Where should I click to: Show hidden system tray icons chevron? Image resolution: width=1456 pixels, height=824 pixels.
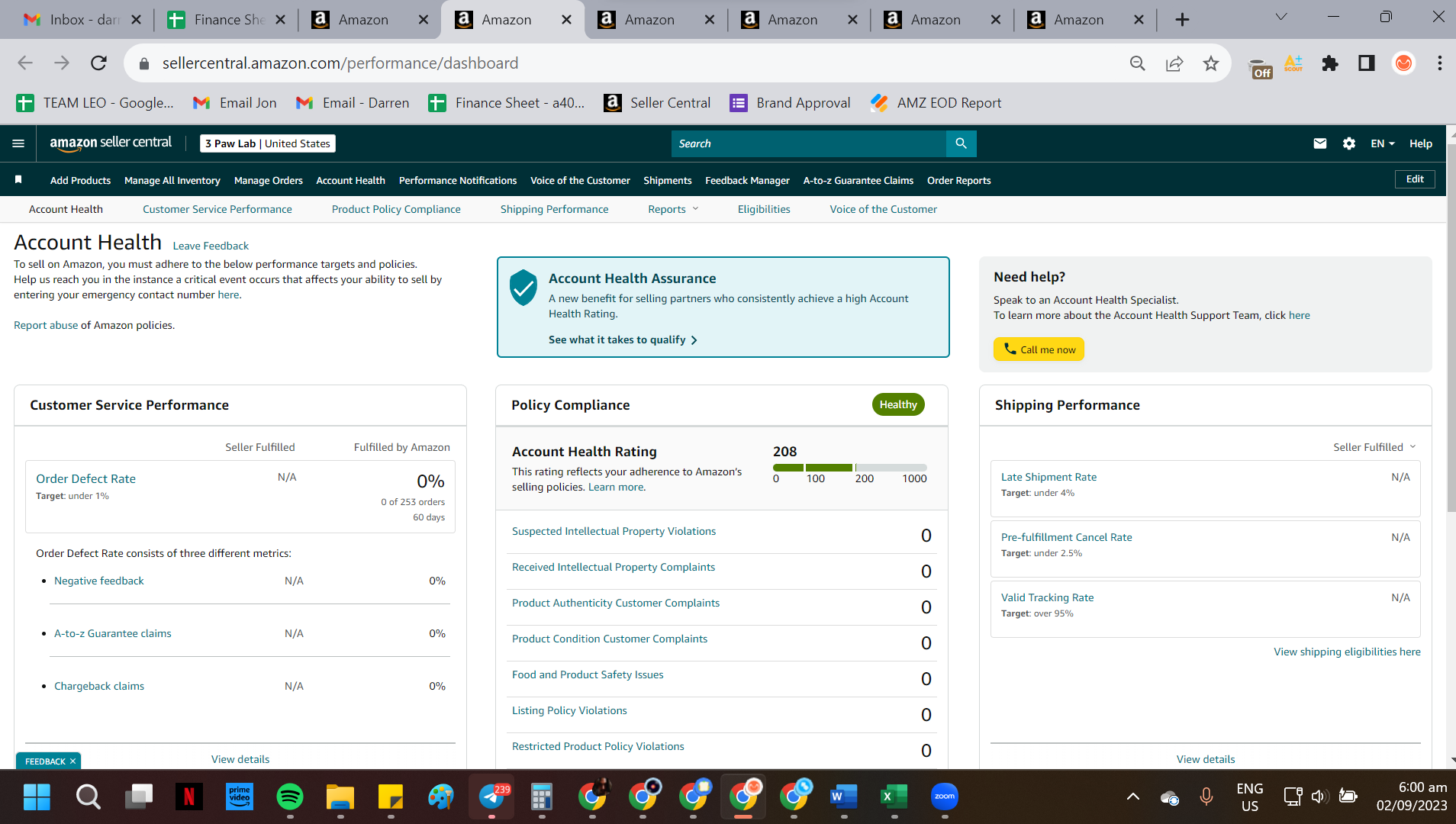pyautogui.click(x=1133, y=797)
